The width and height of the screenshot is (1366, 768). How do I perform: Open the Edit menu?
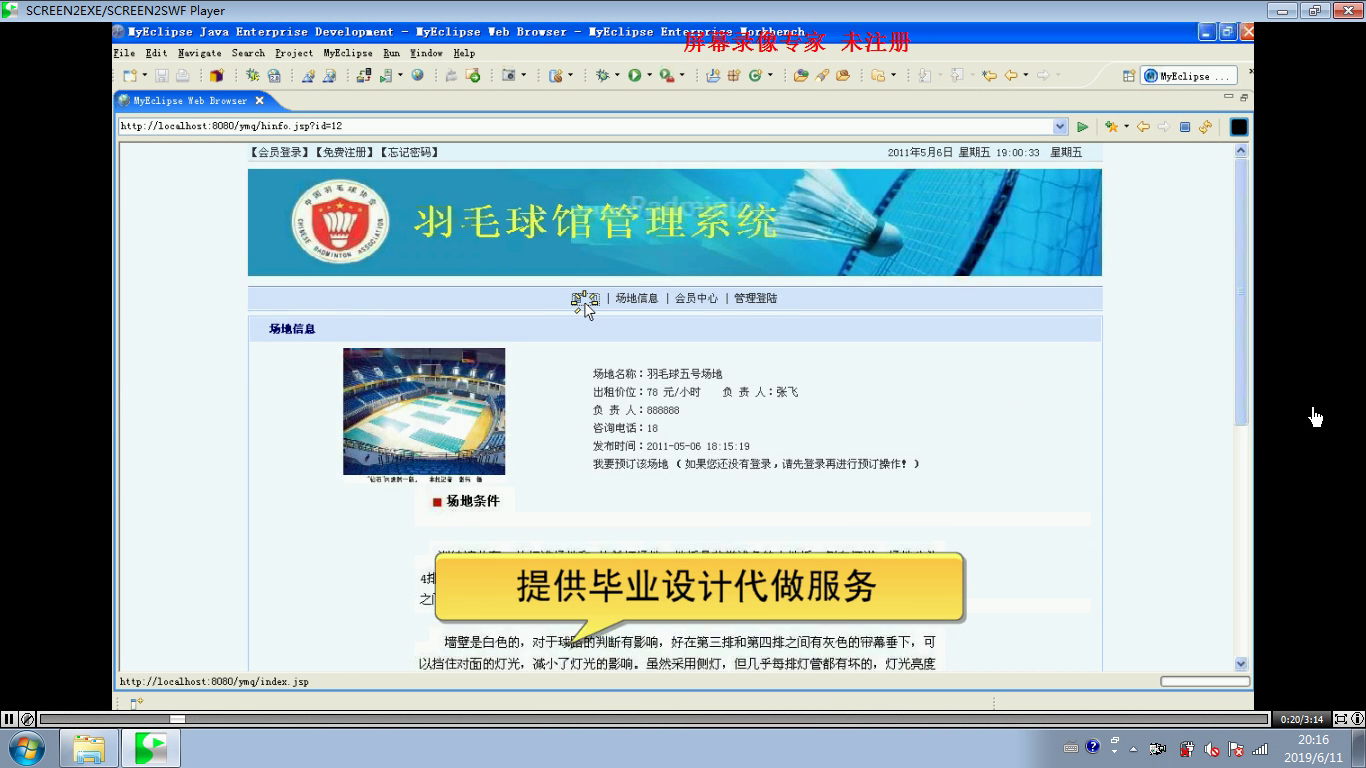(156, 53)
